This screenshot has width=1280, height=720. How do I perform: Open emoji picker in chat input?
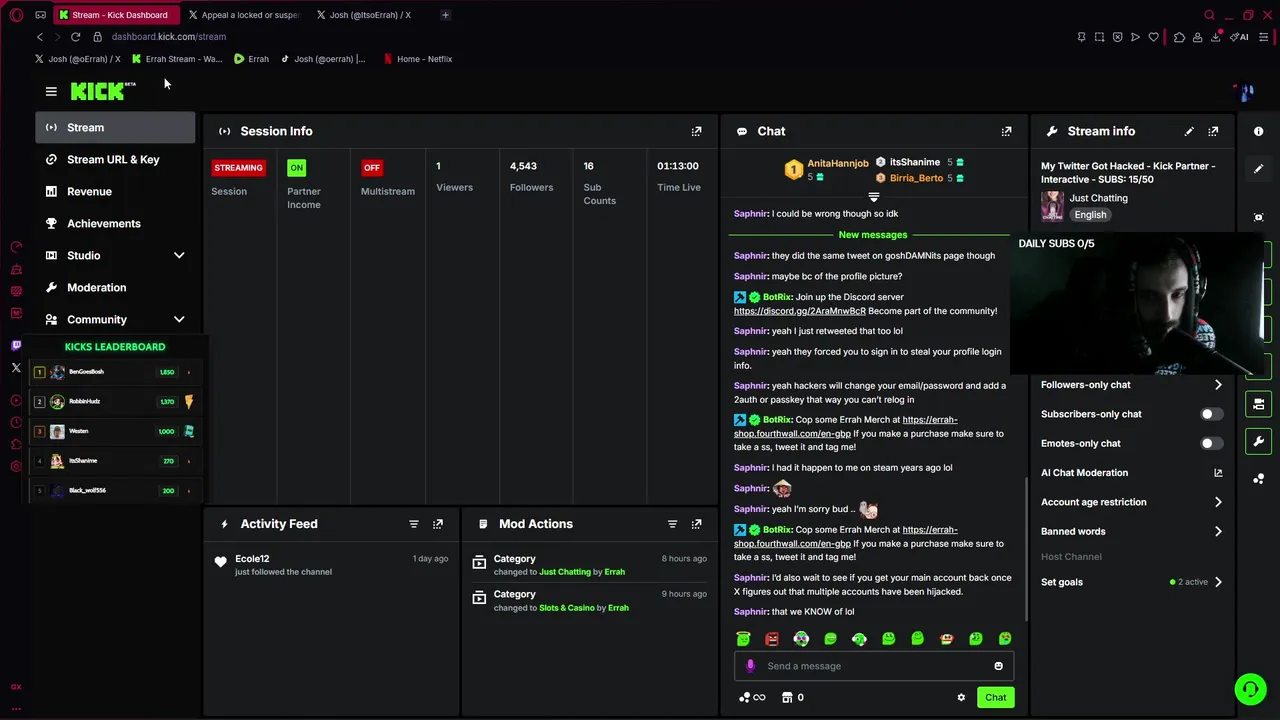(998, 666)
